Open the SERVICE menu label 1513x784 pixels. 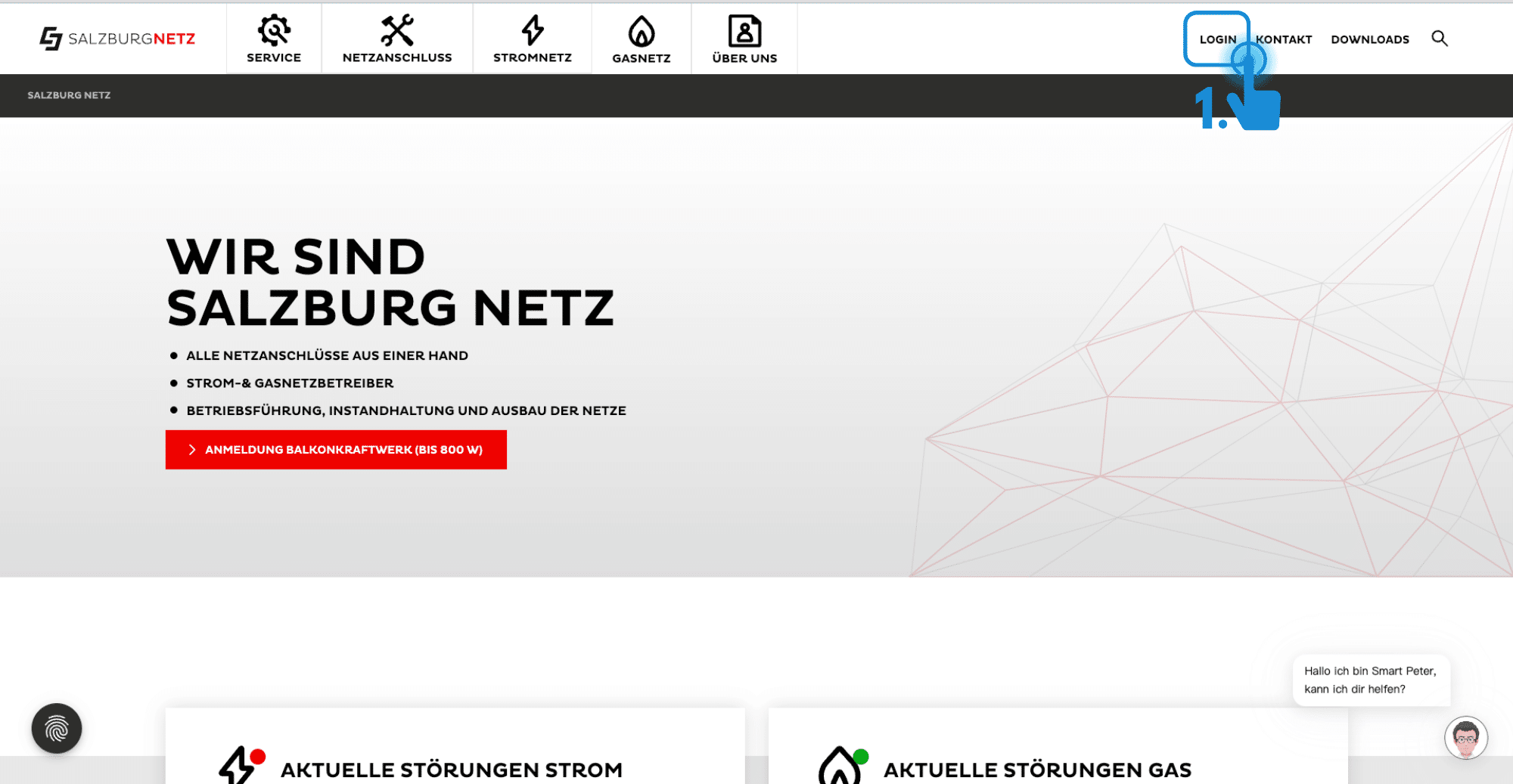pos(274,57)
